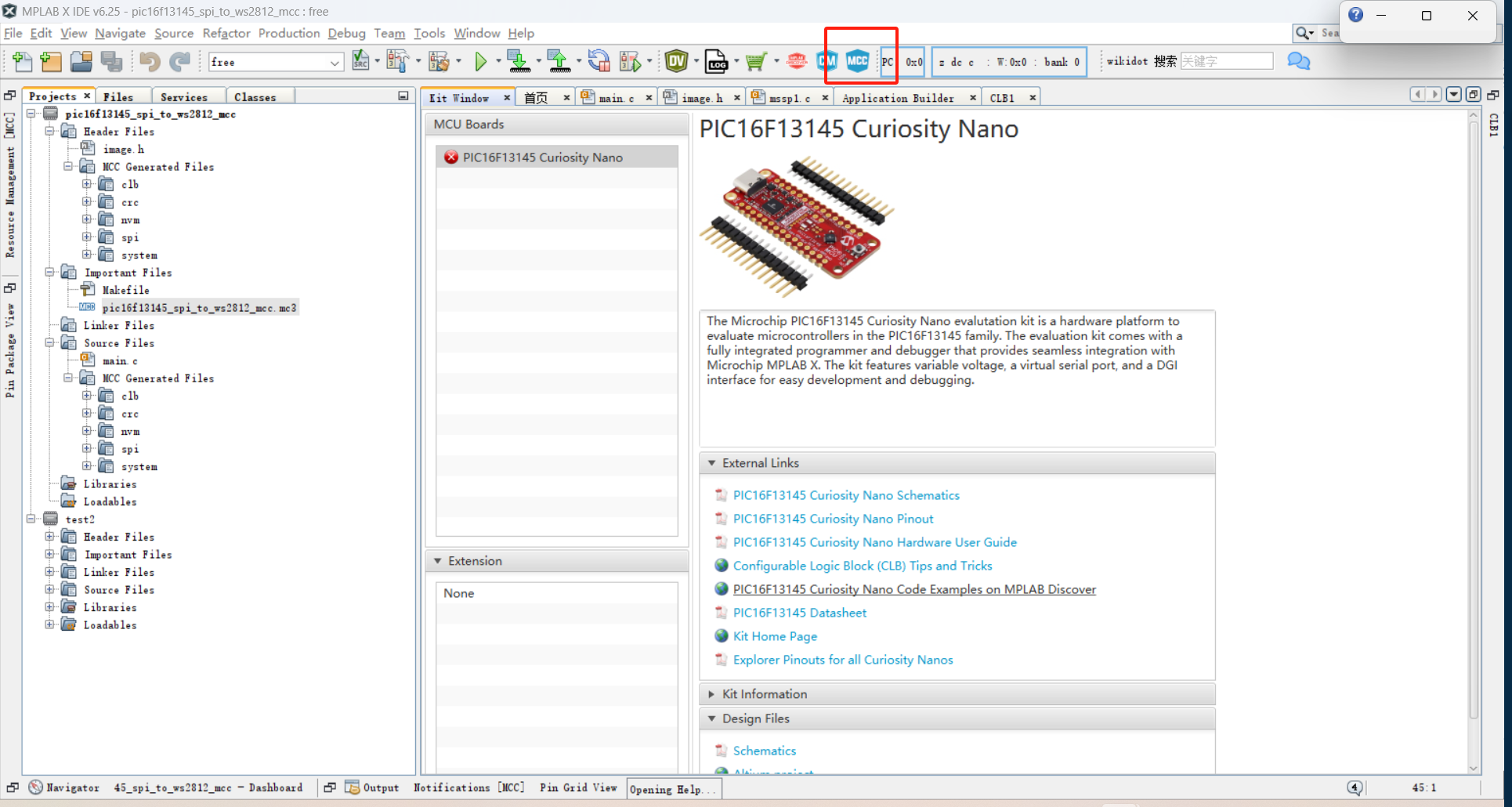Switch to the Classes tab

(255, 96)
